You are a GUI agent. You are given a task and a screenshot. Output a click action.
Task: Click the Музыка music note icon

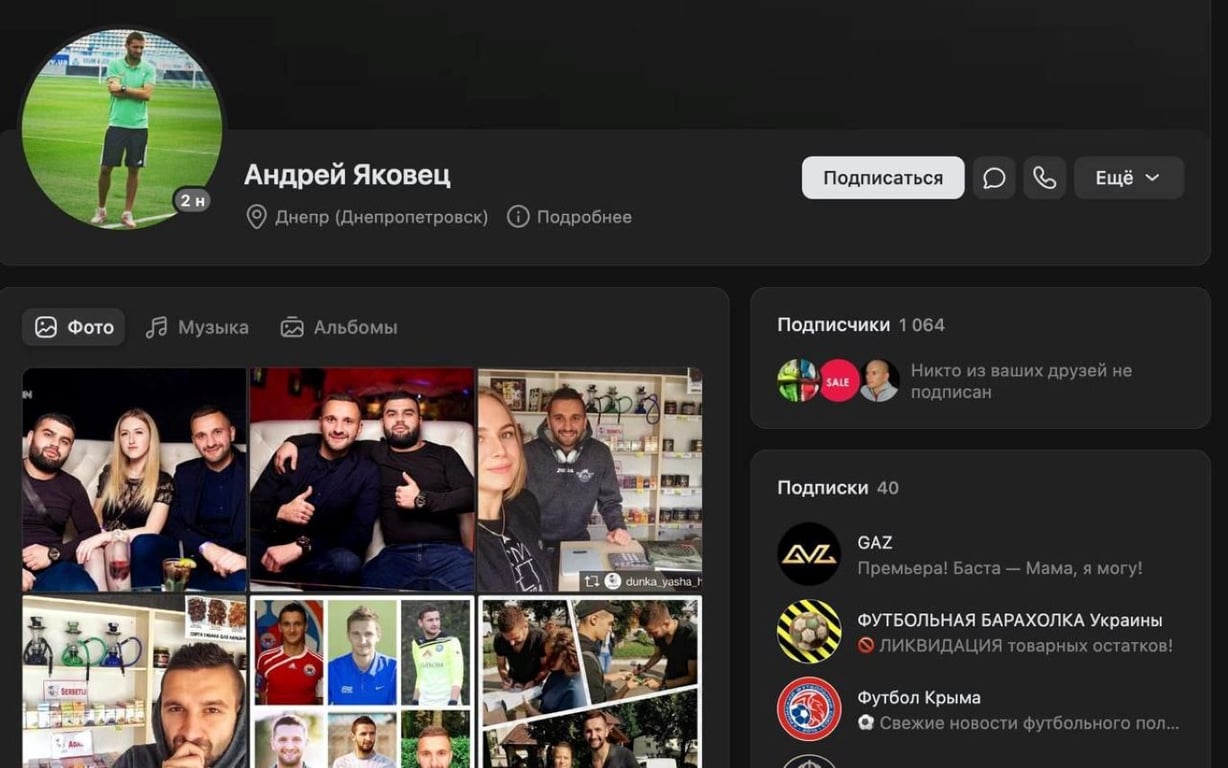point(155,326)
